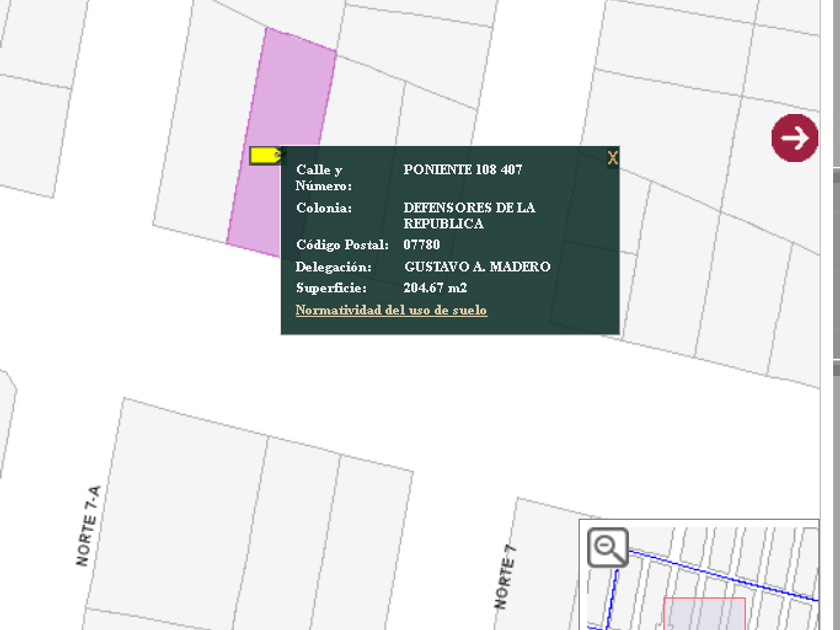Click the Código Postal label

[x=341, y=245]
